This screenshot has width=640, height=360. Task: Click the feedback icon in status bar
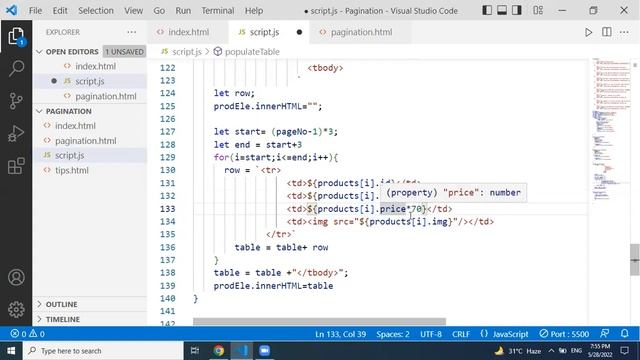(x=604, y=334)
